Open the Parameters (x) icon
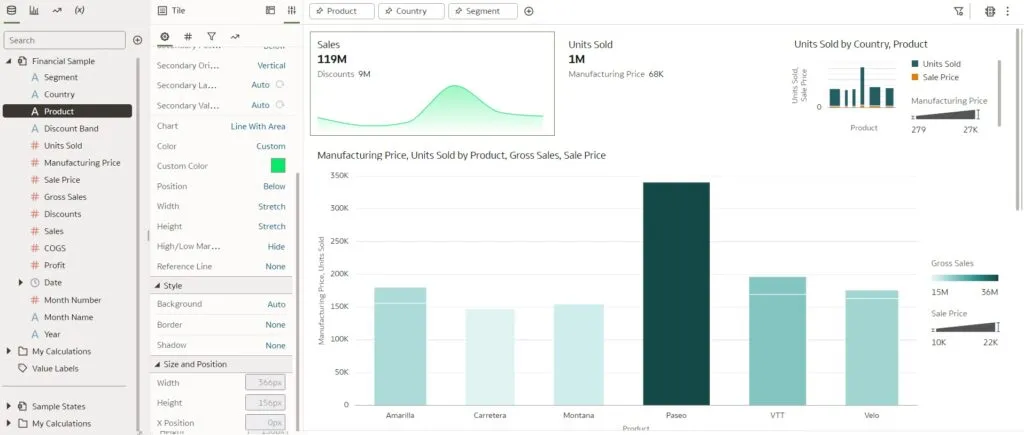 tap(80, 10)
